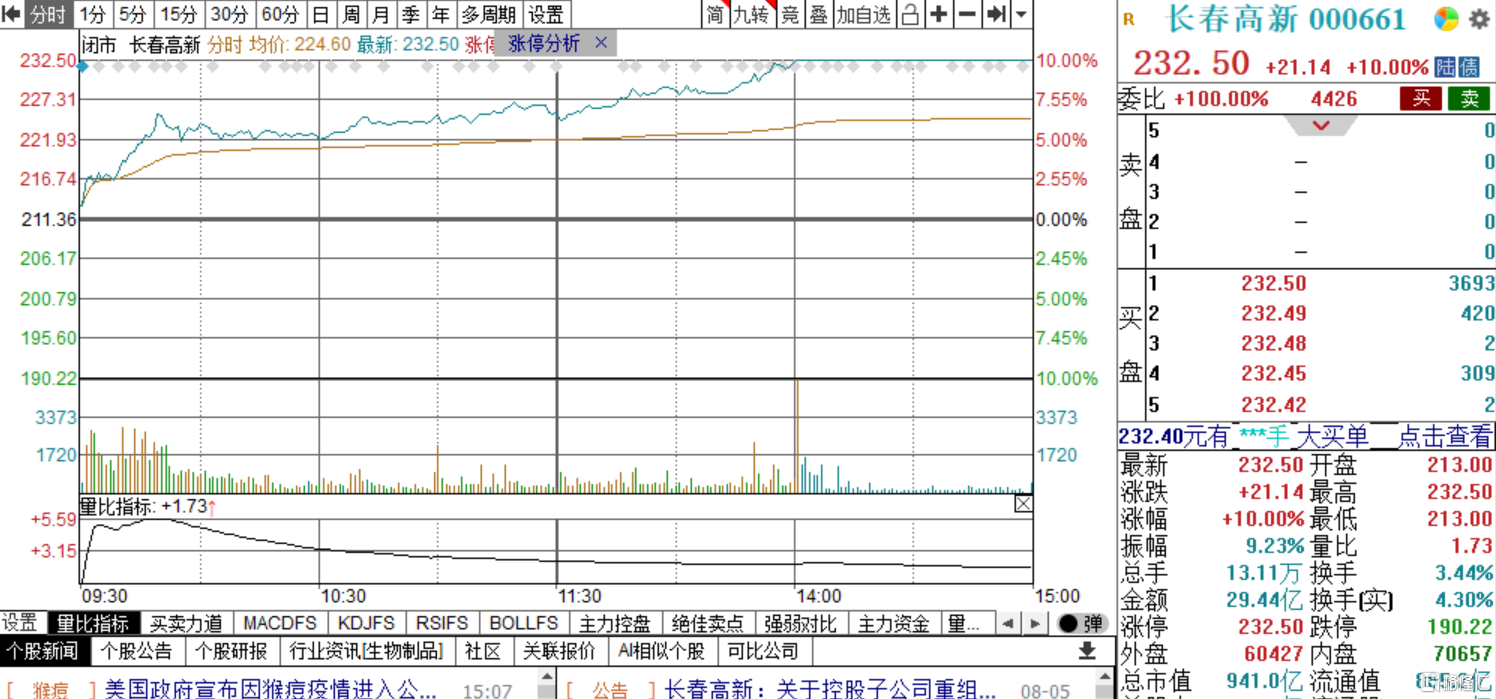Image resolution: width=1496 pixels, height=699 pixels.
Task: Expand the order book chevron under 4426
Action: pos(1321,125)
